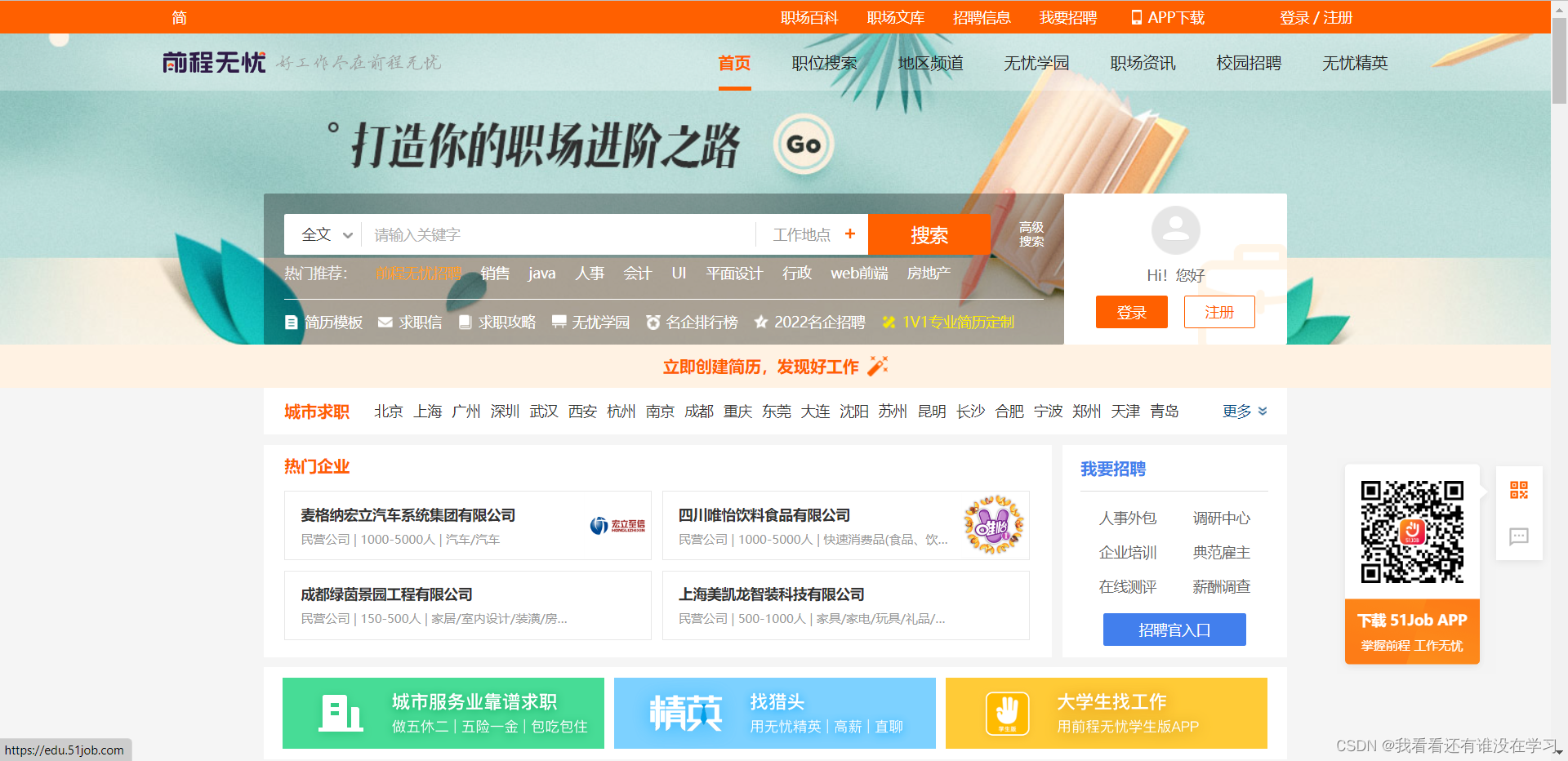The height and width of the screenshot is (761, 1568).
Task: Click the QR code sidebar icon
Action: pos(1519,490)
